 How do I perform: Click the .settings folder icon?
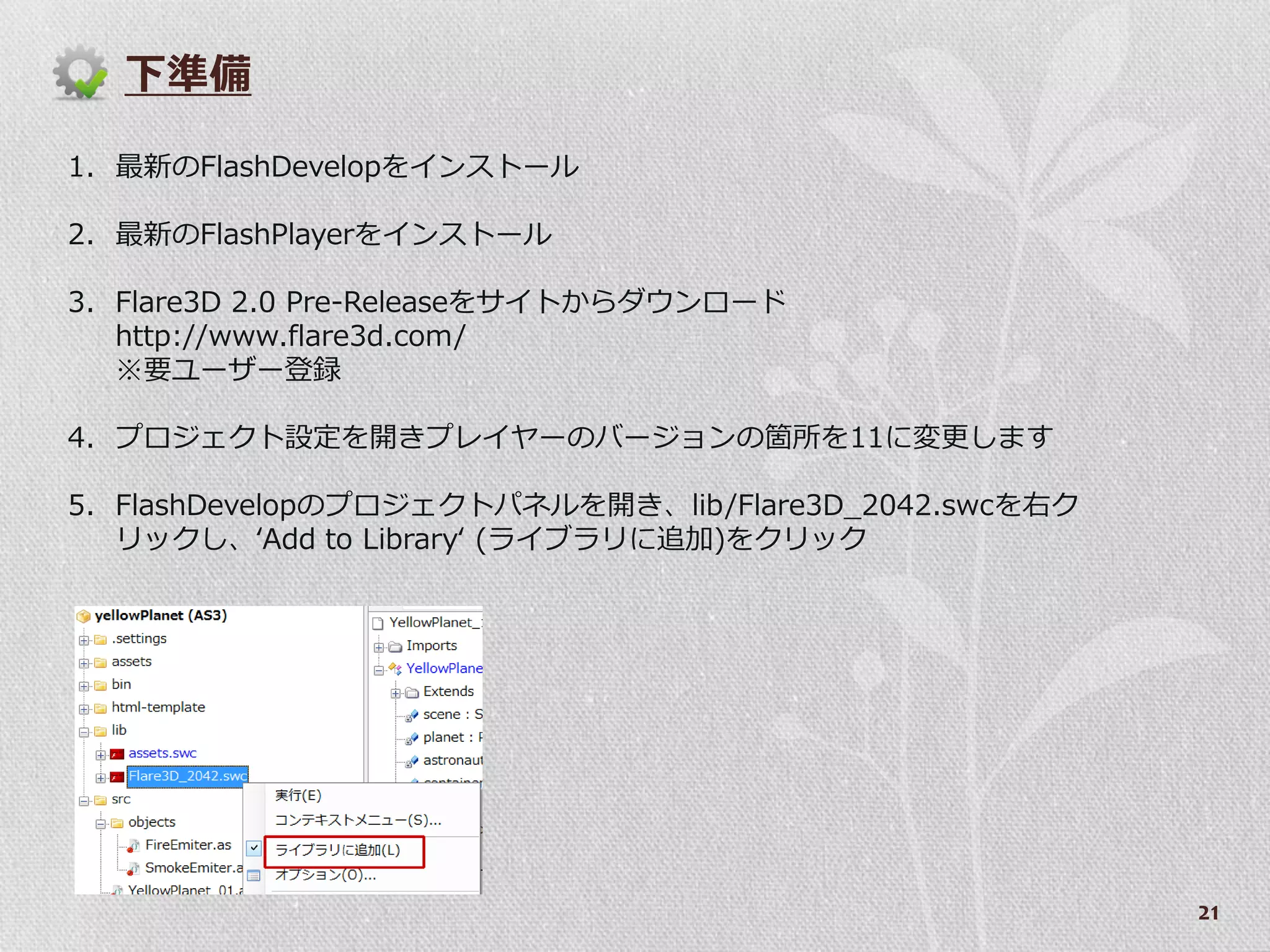pyautogui.click(x=100, y=640)
